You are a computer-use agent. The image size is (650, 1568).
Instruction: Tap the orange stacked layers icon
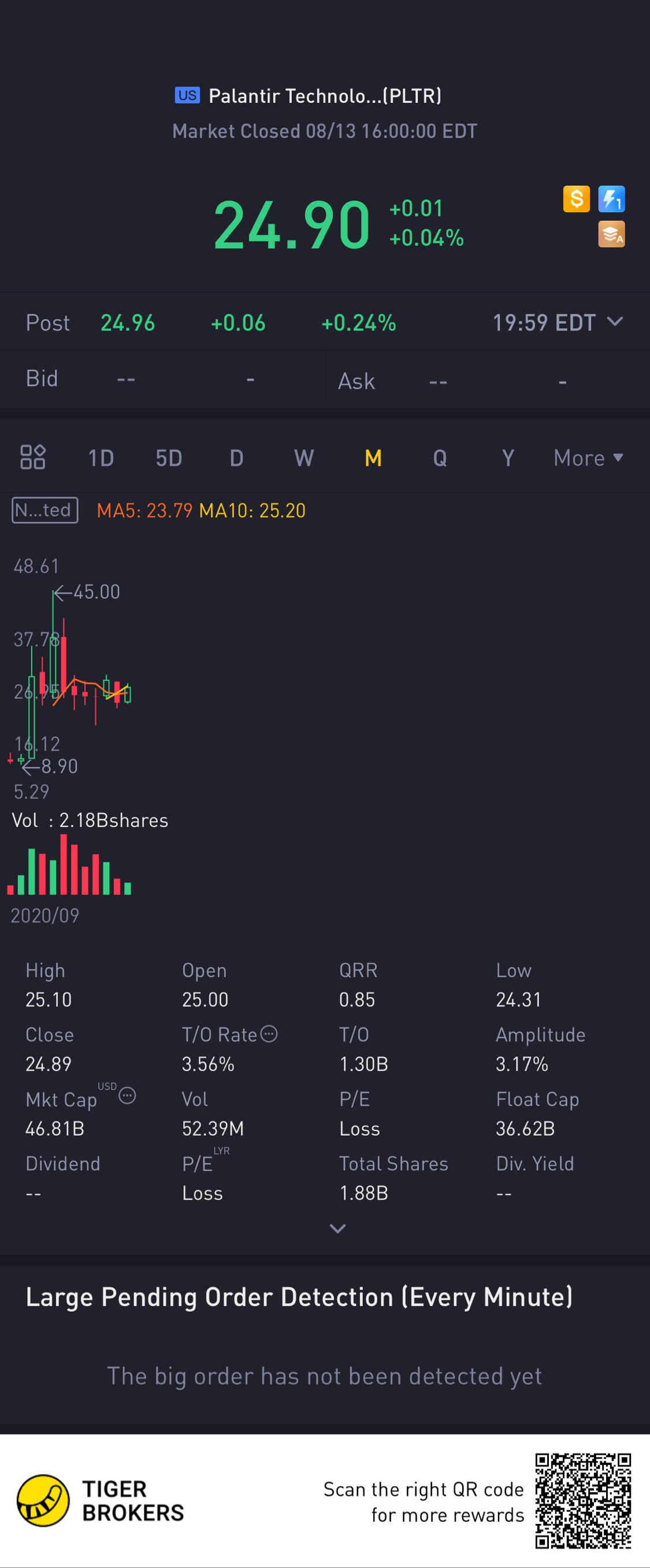(612, 234)
